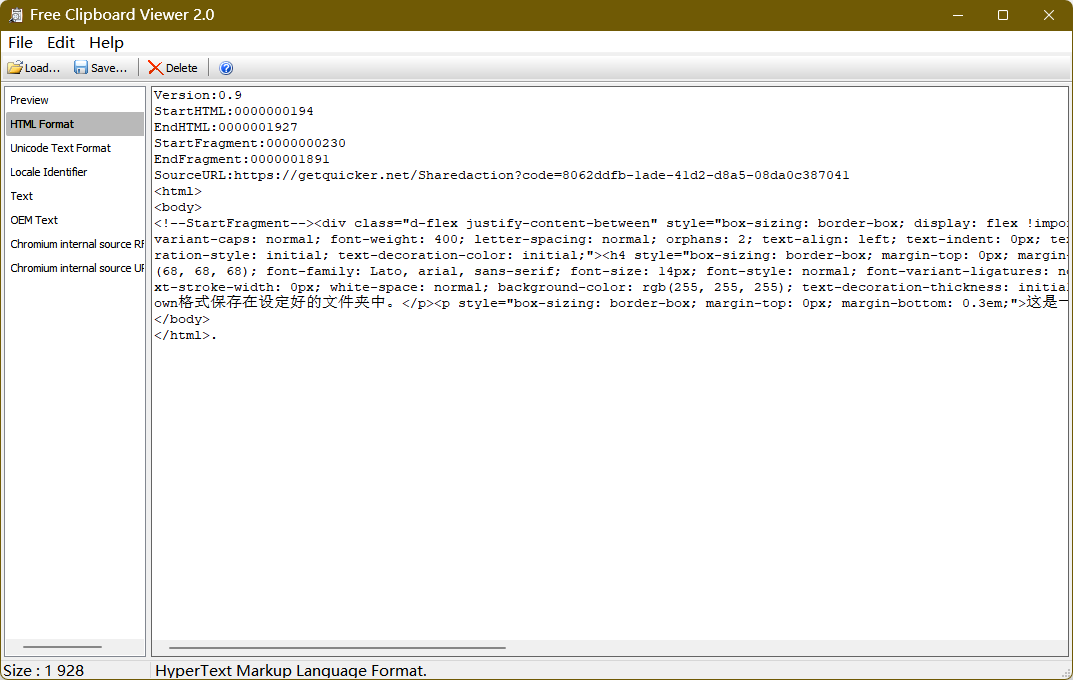Open the File menu

[x=21, y=42]
